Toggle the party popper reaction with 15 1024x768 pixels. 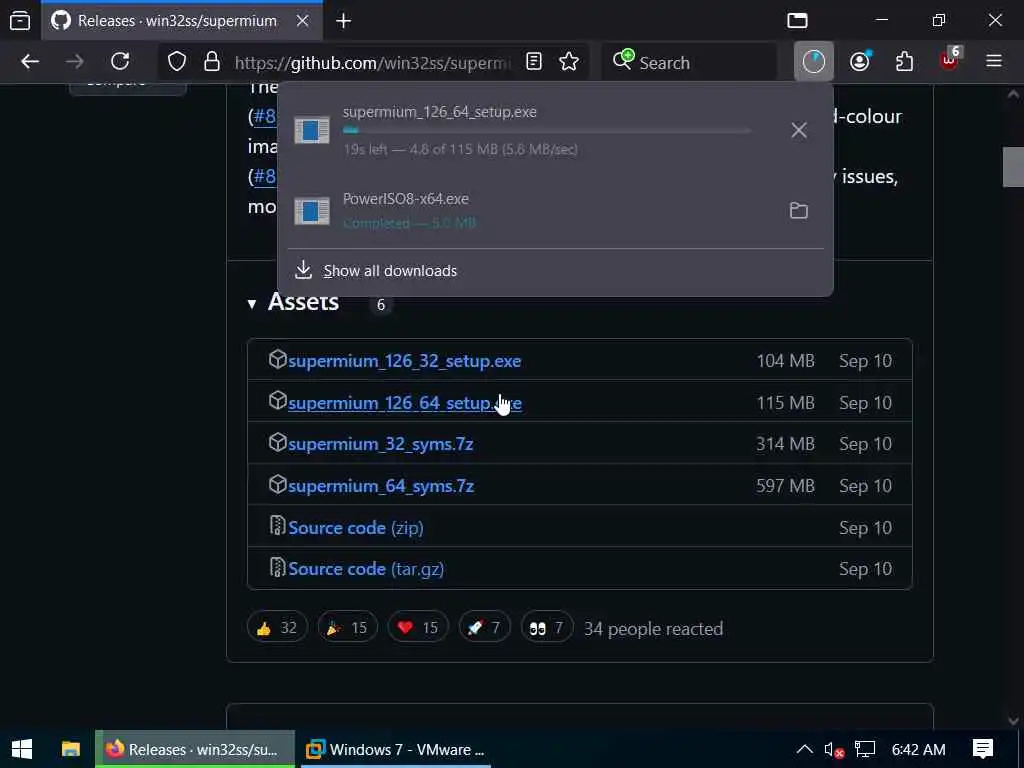click(x=347, y=628)
